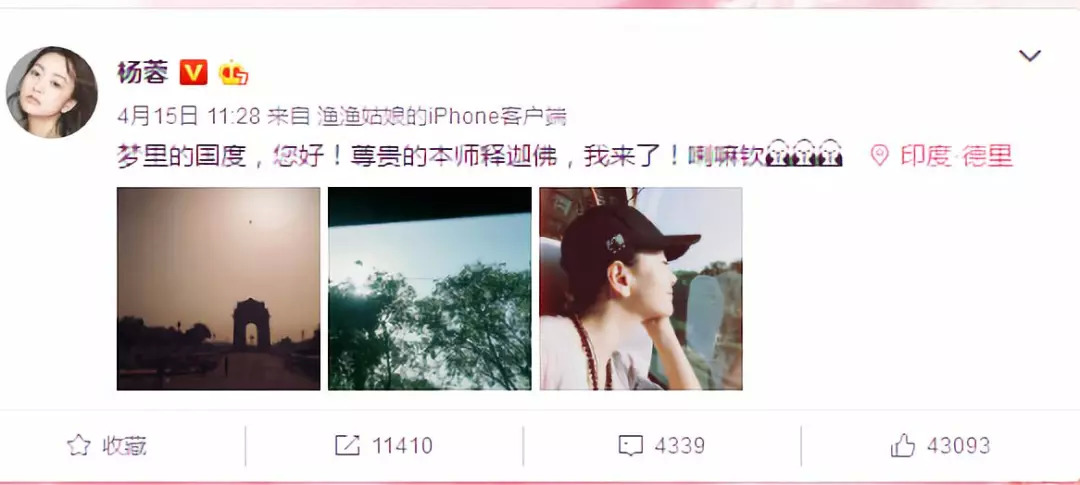The width and height of the screenshot is (1080, 485).
Task: Open the 杨蓉 username link
Action: (143, 72)
